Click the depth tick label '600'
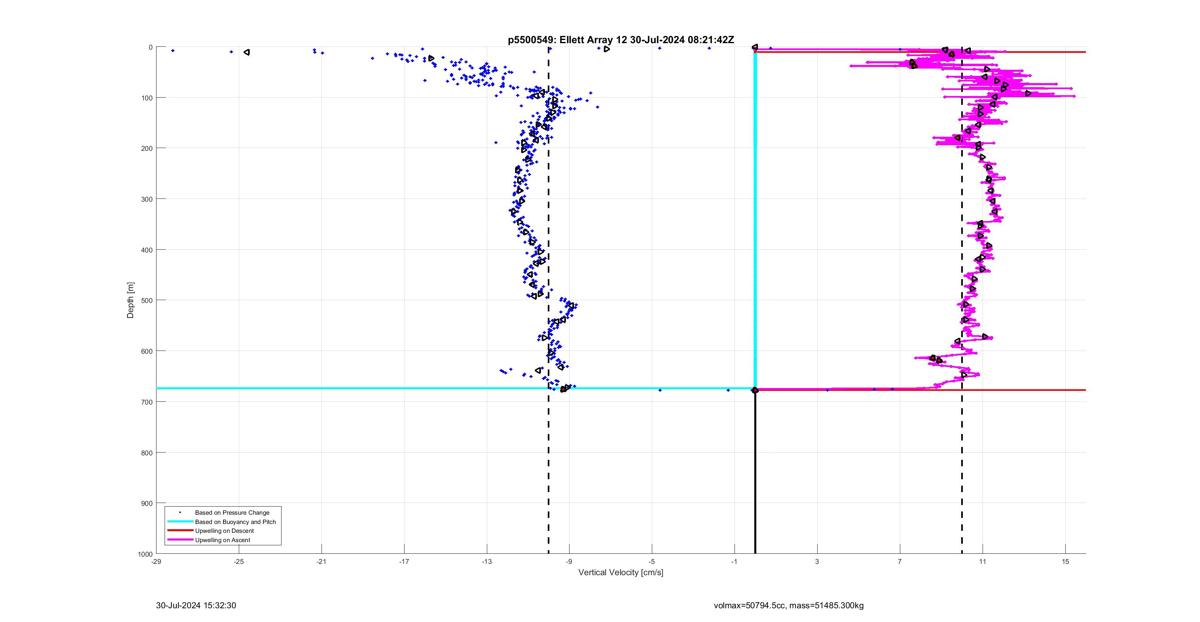Image resolution: width=1200 pixels, height=622 pixels. [146, 351]
